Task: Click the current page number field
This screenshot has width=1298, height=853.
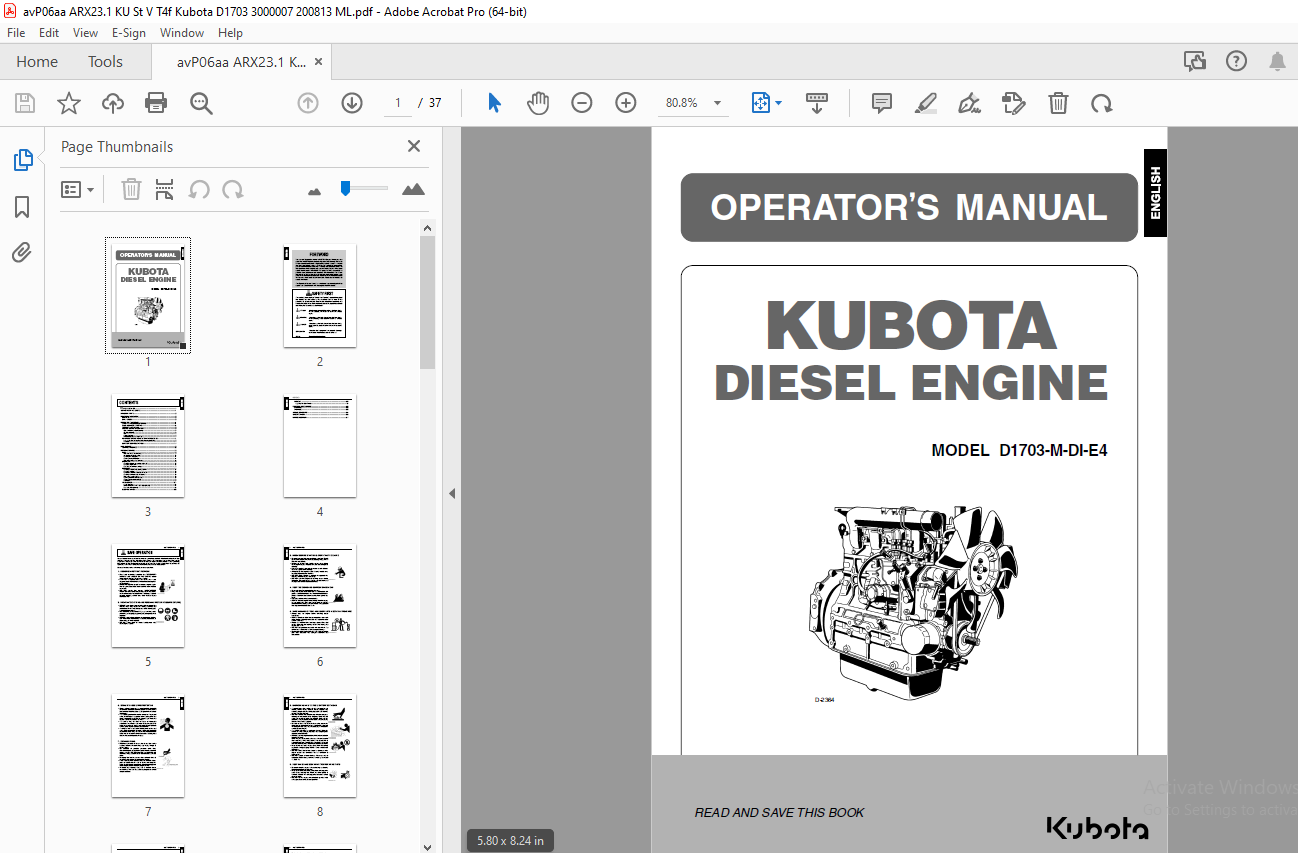Action: [x=398, y=103]
